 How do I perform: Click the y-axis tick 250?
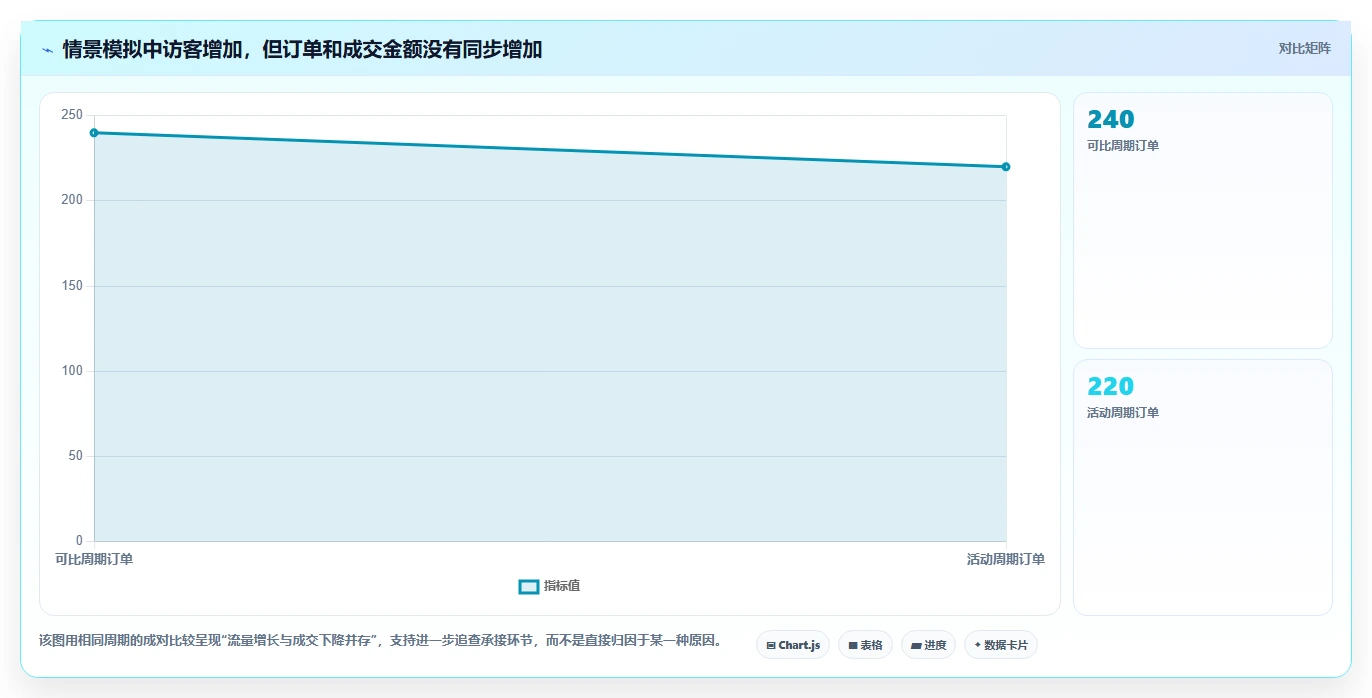(72, 115)
